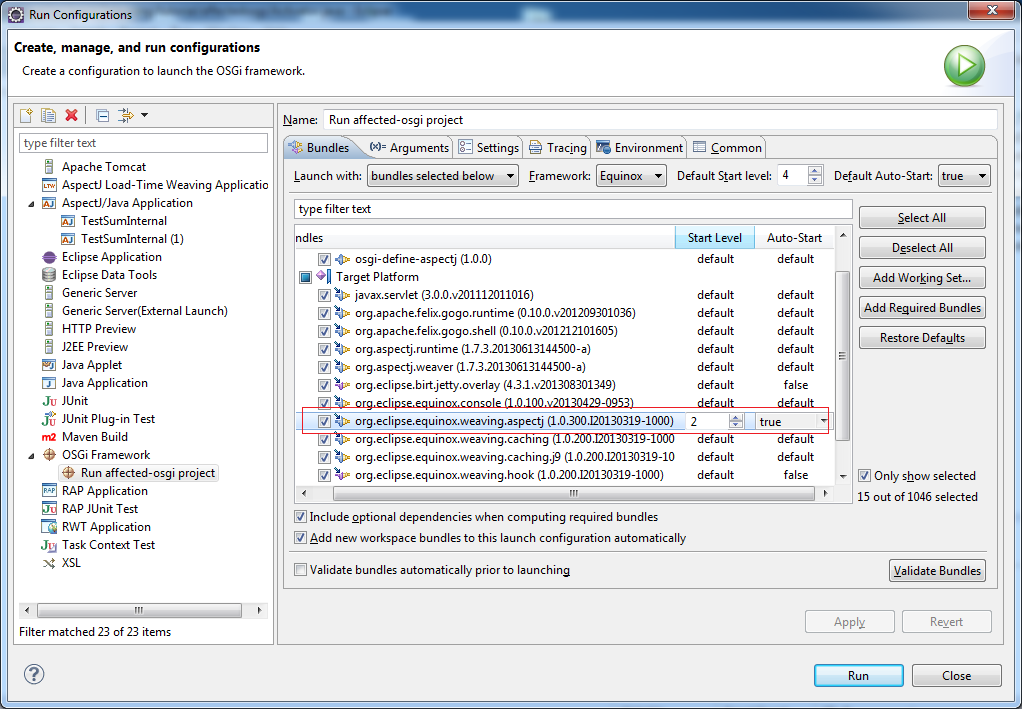This screenshot has width=1022, height=709.
Task: Open the Tracing tab
Action: point(557,148)
